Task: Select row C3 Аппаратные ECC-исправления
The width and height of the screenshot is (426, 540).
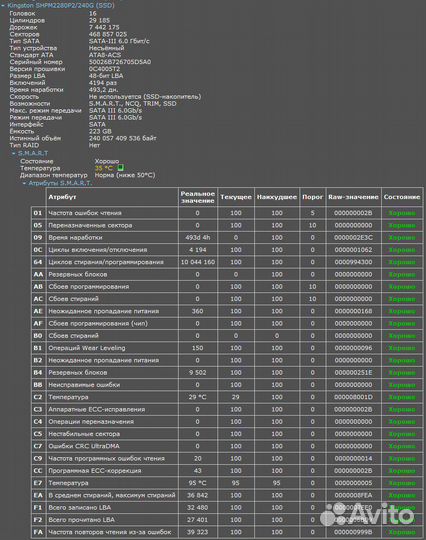Action: click(227, 409)
